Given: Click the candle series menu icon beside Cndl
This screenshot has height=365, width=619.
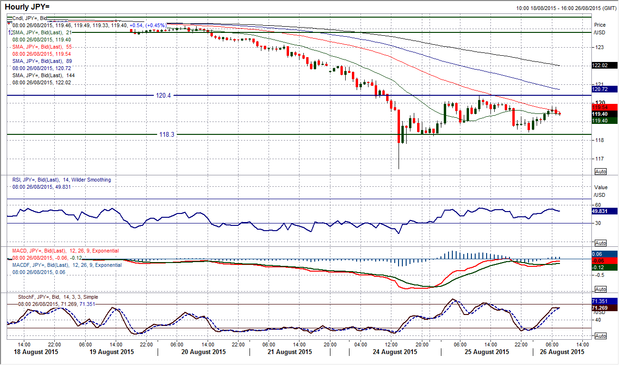Looking at the screenshot, I should (x=9, y=18).
